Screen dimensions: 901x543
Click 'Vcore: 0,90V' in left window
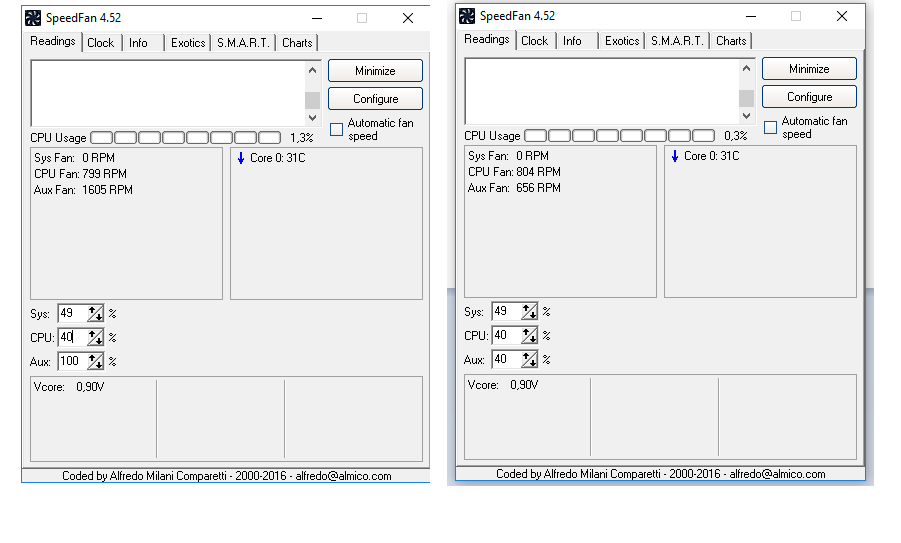pyautogui.click(x=69, y=387)
